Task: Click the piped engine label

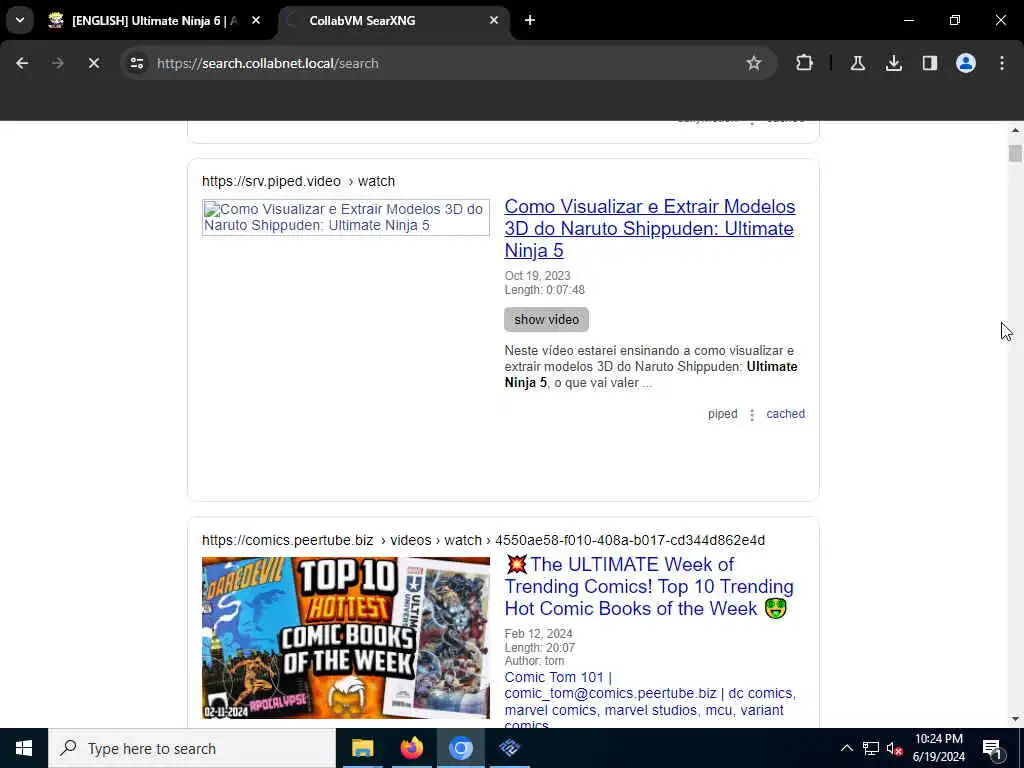Action: (722, 414)
